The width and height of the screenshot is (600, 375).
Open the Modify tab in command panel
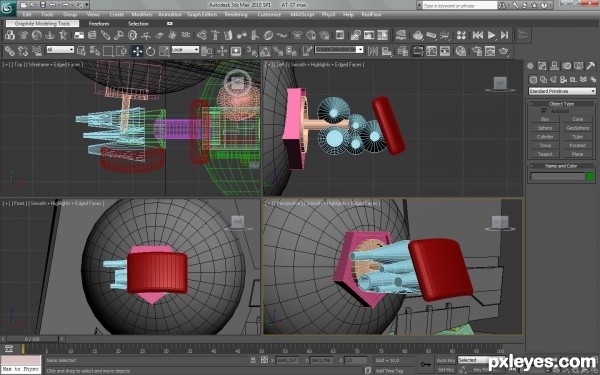coord(542,66)
